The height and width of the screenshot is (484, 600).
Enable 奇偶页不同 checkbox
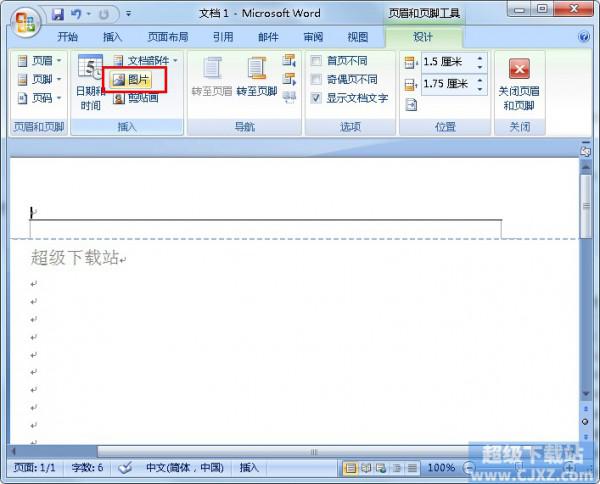pyautogui.click(x=316, y=79)
